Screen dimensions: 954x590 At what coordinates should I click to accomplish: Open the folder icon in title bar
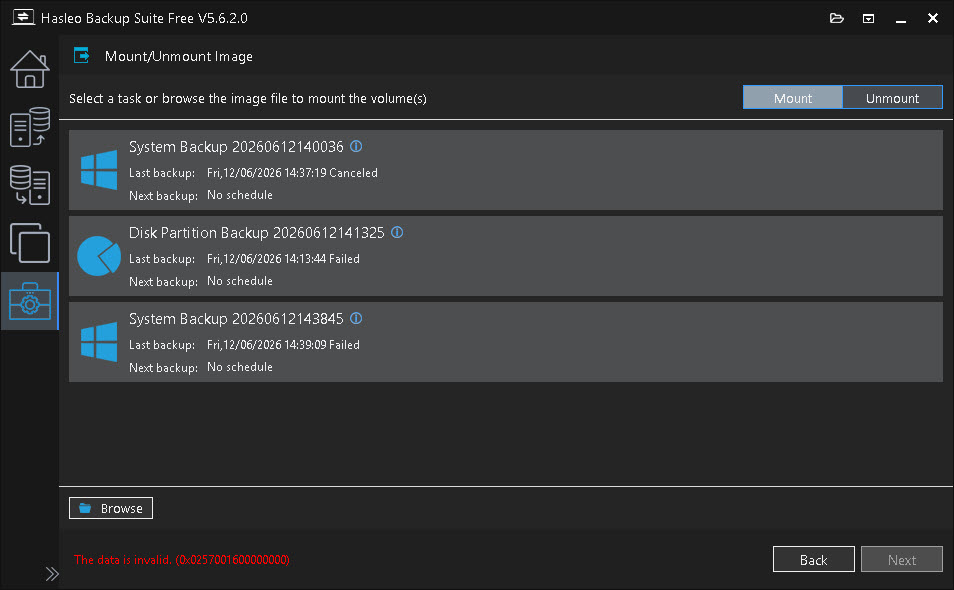tap(837, 18)
